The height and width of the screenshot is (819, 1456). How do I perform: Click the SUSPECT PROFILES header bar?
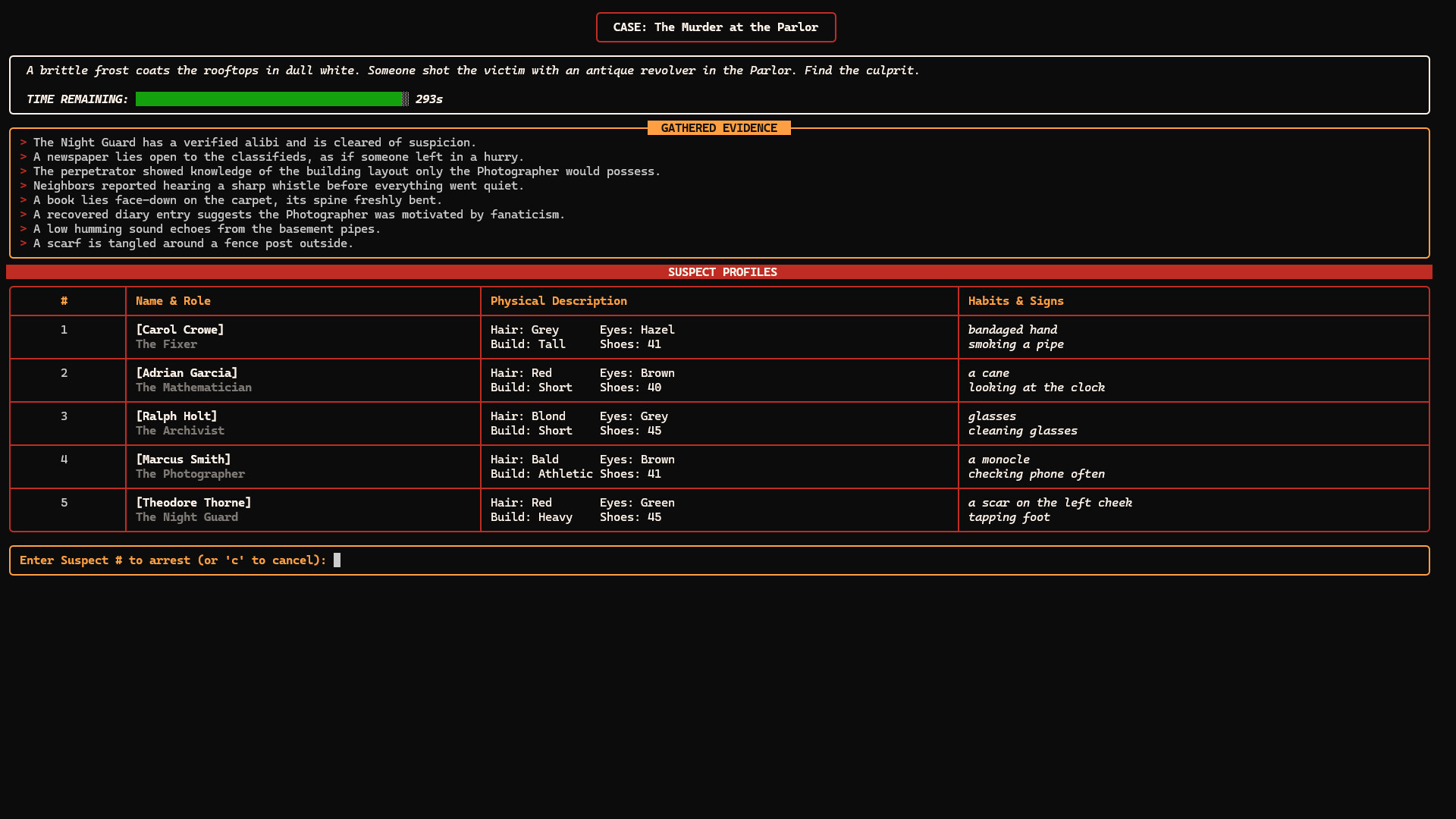tap(722, 271)
